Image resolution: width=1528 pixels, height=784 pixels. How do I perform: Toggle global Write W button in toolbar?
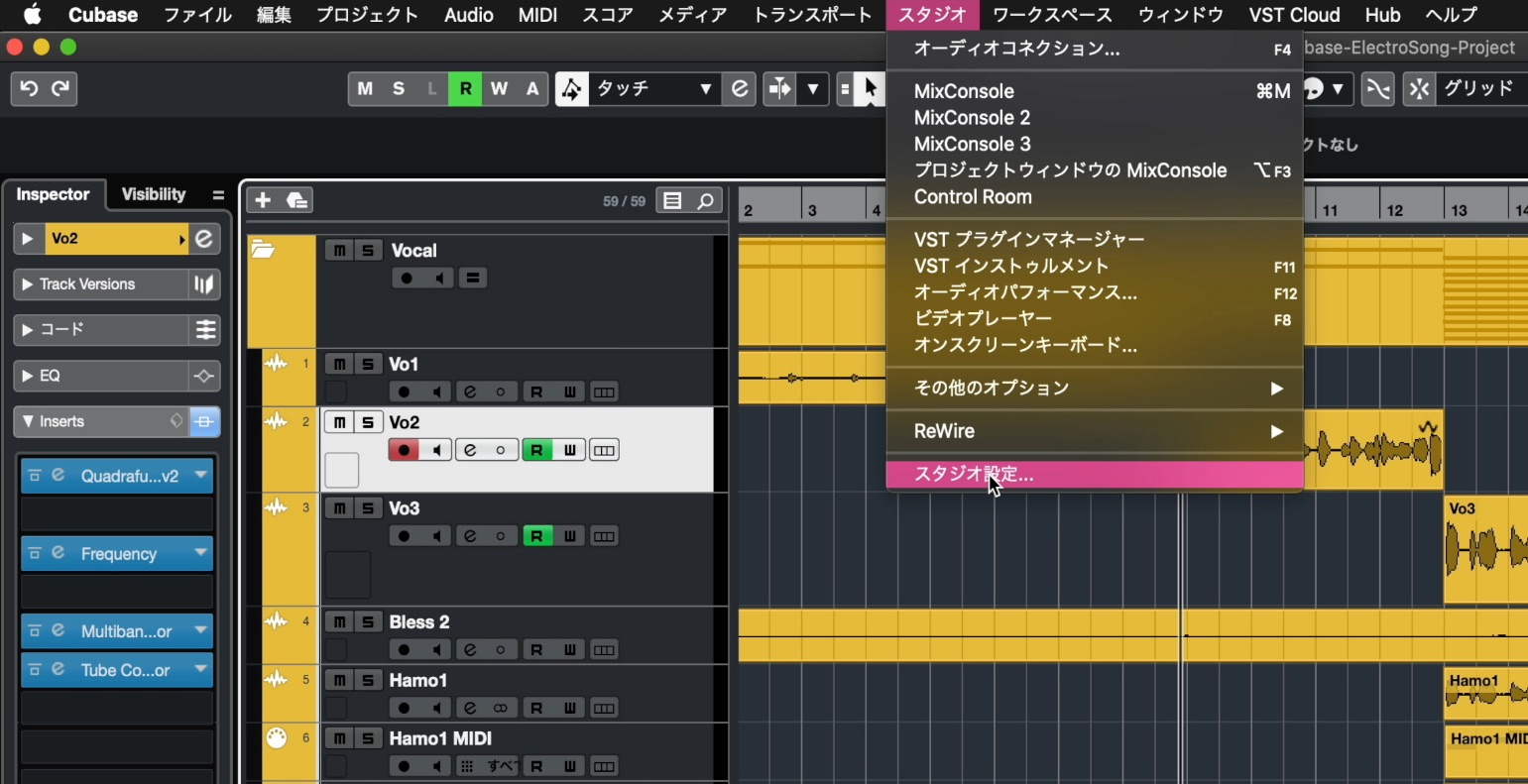pos(499,89)
